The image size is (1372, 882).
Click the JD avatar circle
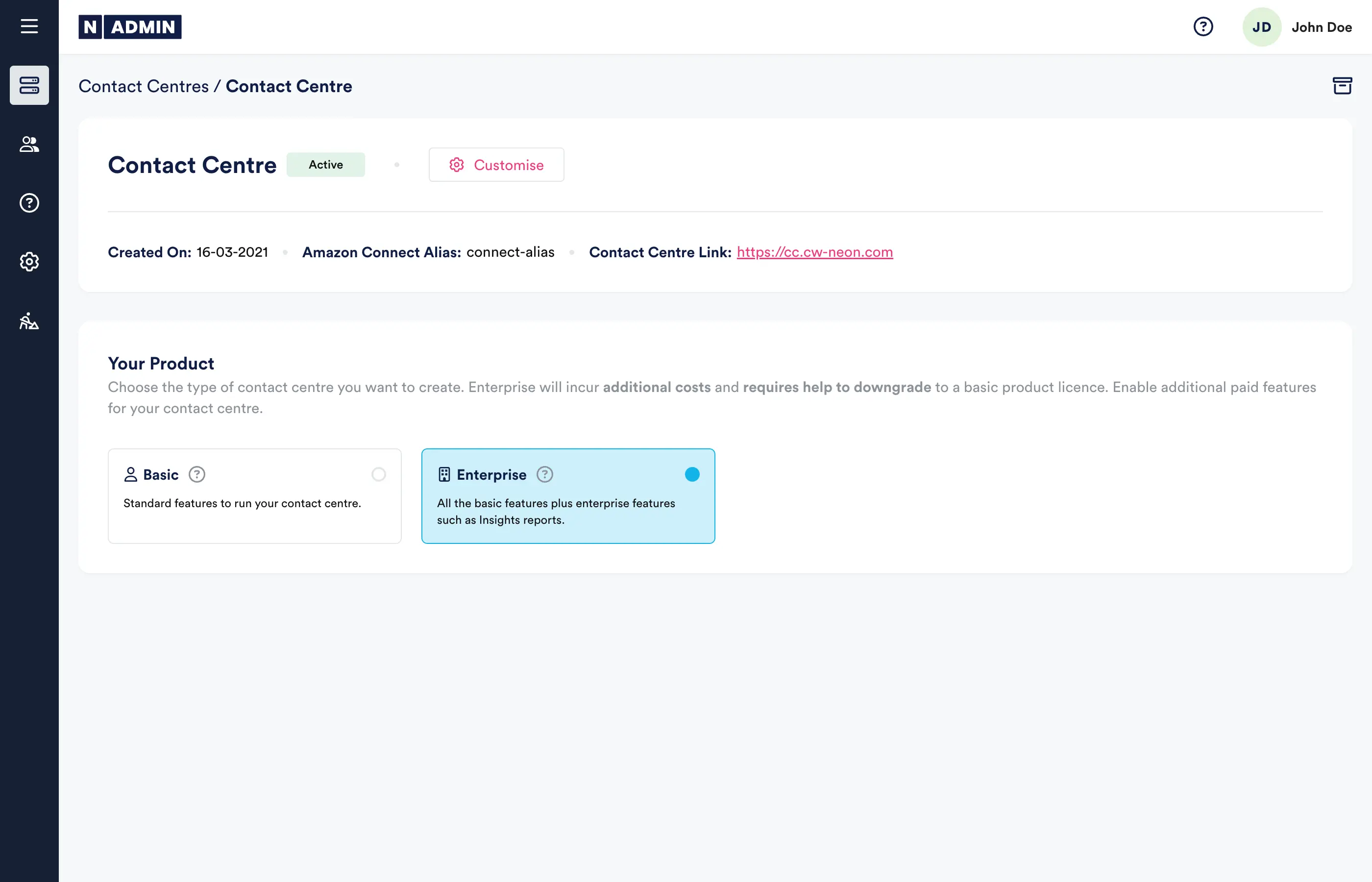(1261, 26)
